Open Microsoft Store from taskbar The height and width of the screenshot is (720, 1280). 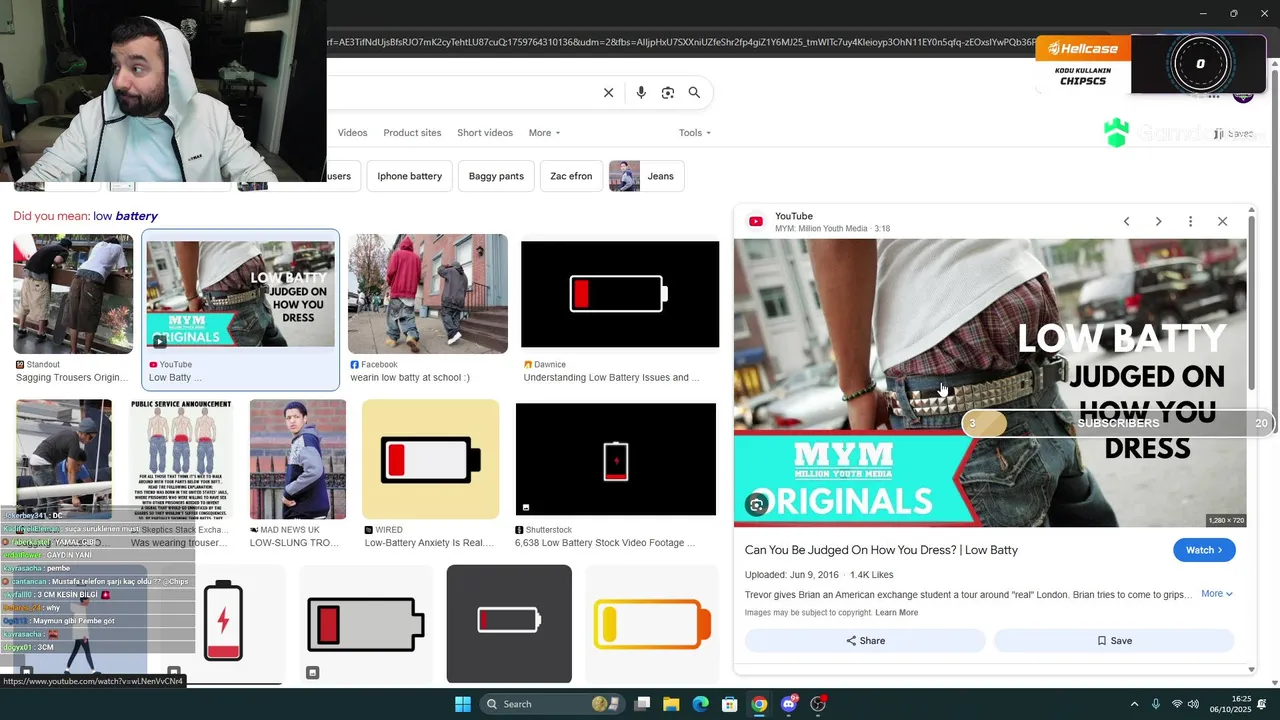[730, 704]
